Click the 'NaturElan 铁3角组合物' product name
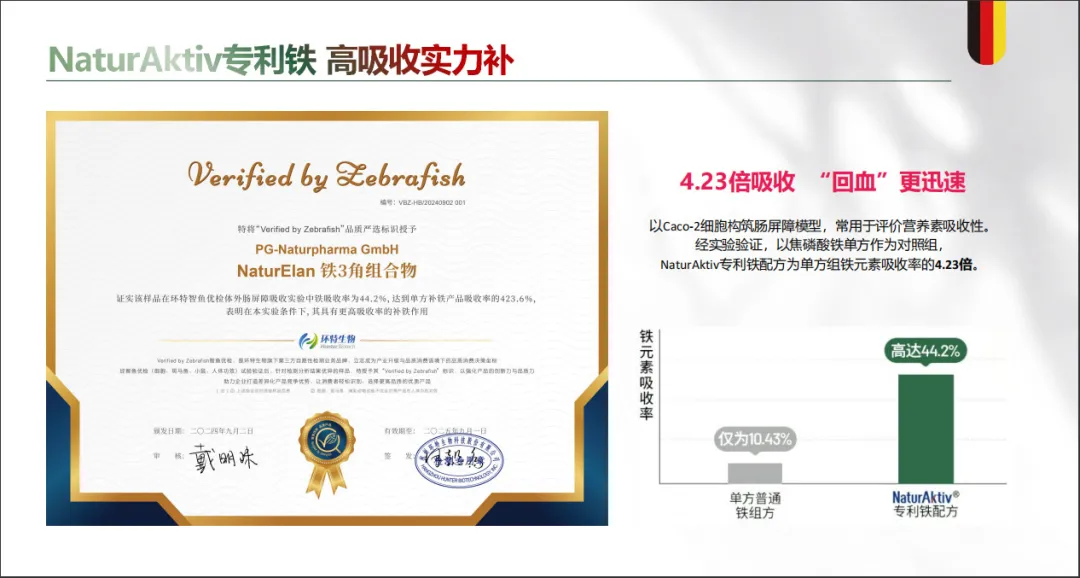The height and width of the screenshot is (578, 1080). click(327, 270)
